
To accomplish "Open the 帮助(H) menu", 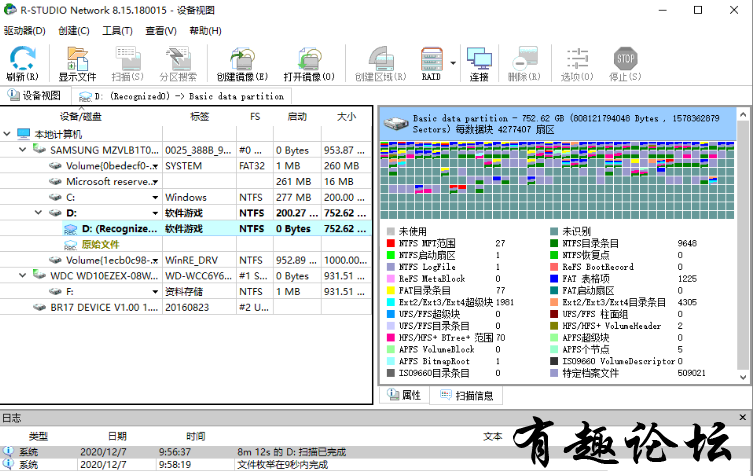I will click(205, 31).
